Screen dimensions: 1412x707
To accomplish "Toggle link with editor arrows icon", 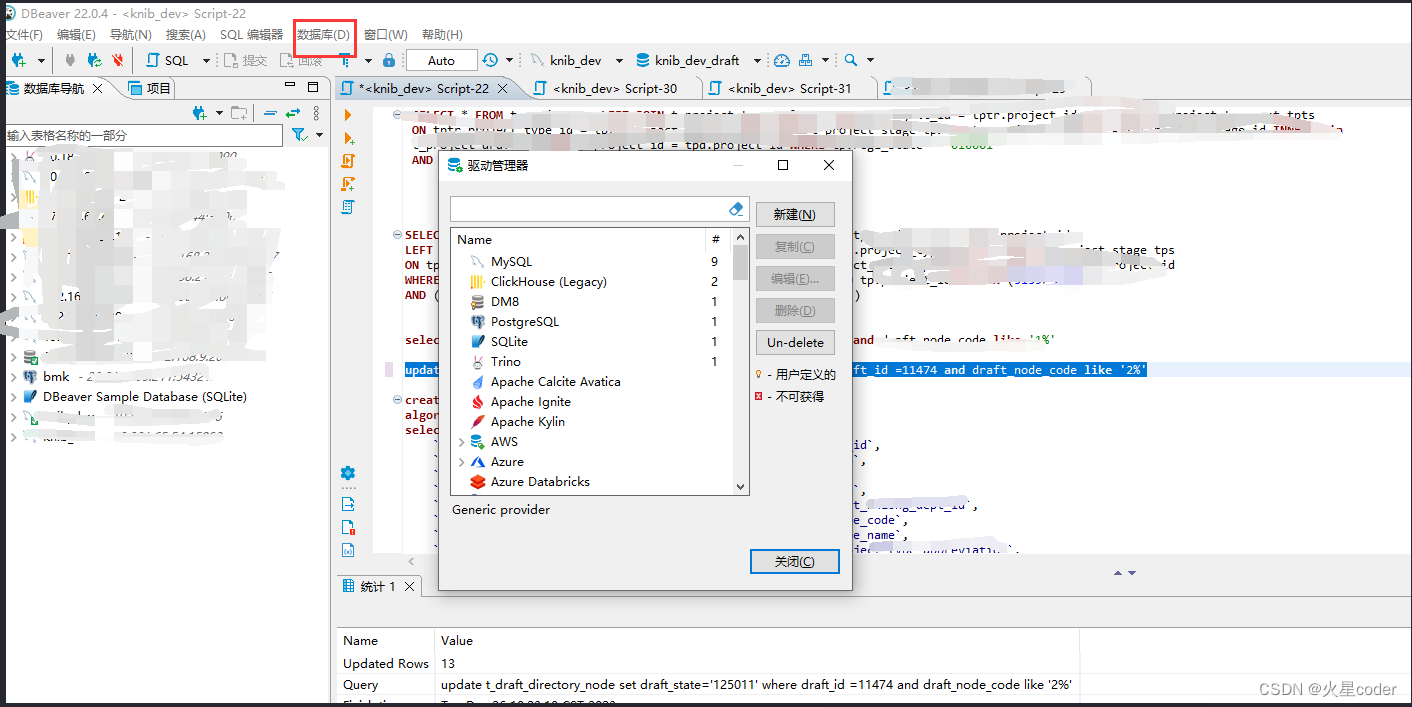I will click(292, 113).
